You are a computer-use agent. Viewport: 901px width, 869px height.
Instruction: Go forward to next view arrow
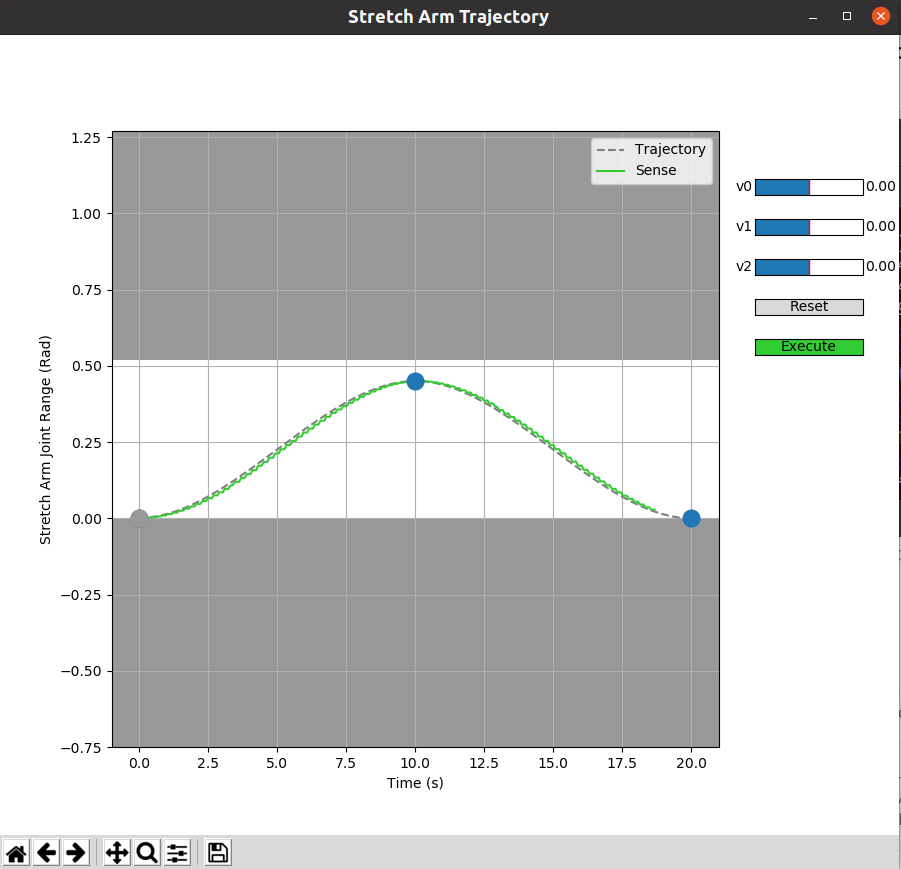coord(76,852)
